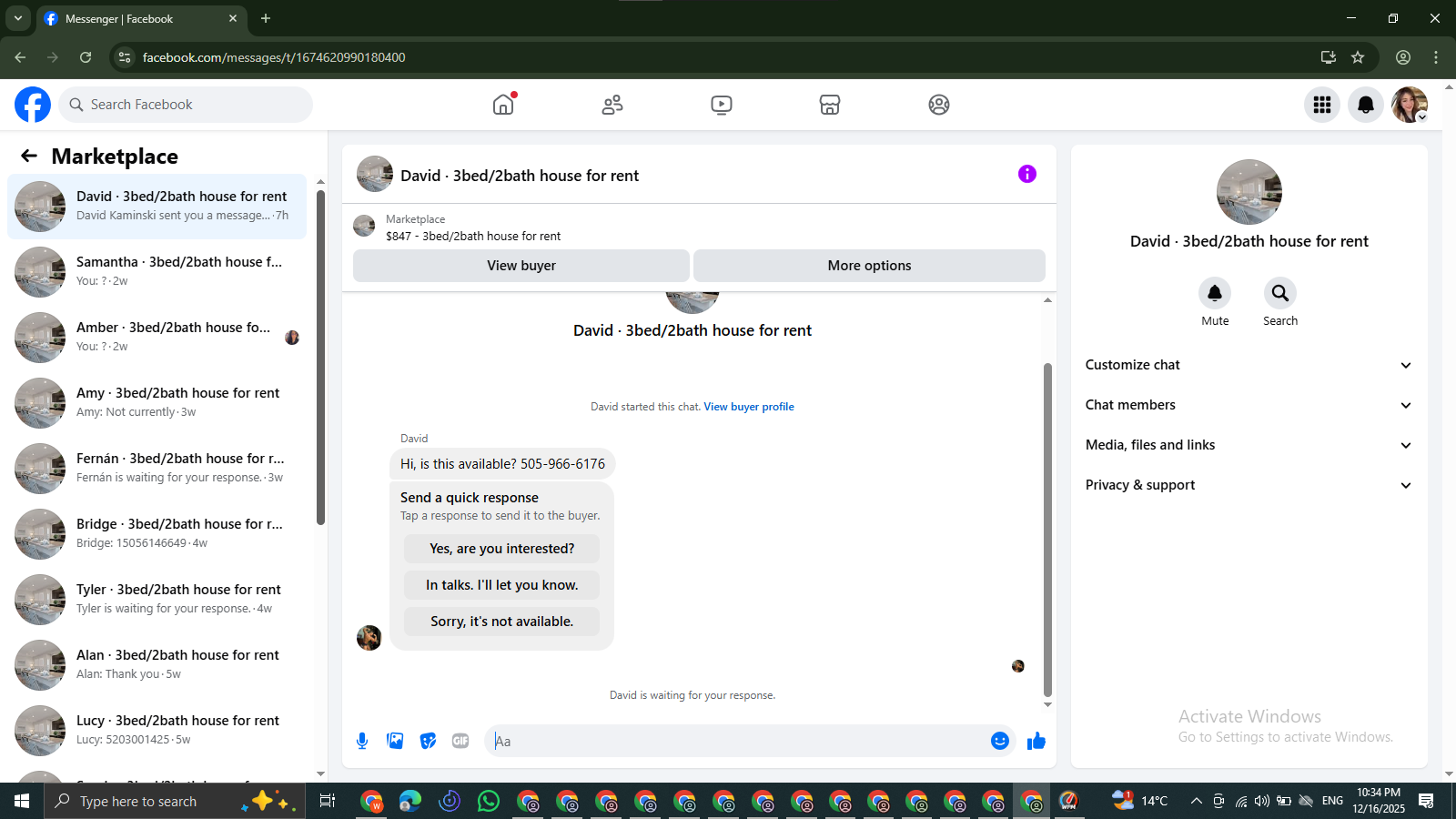Open the Amber conversation

pyautogui.click(x=157, y=338)
